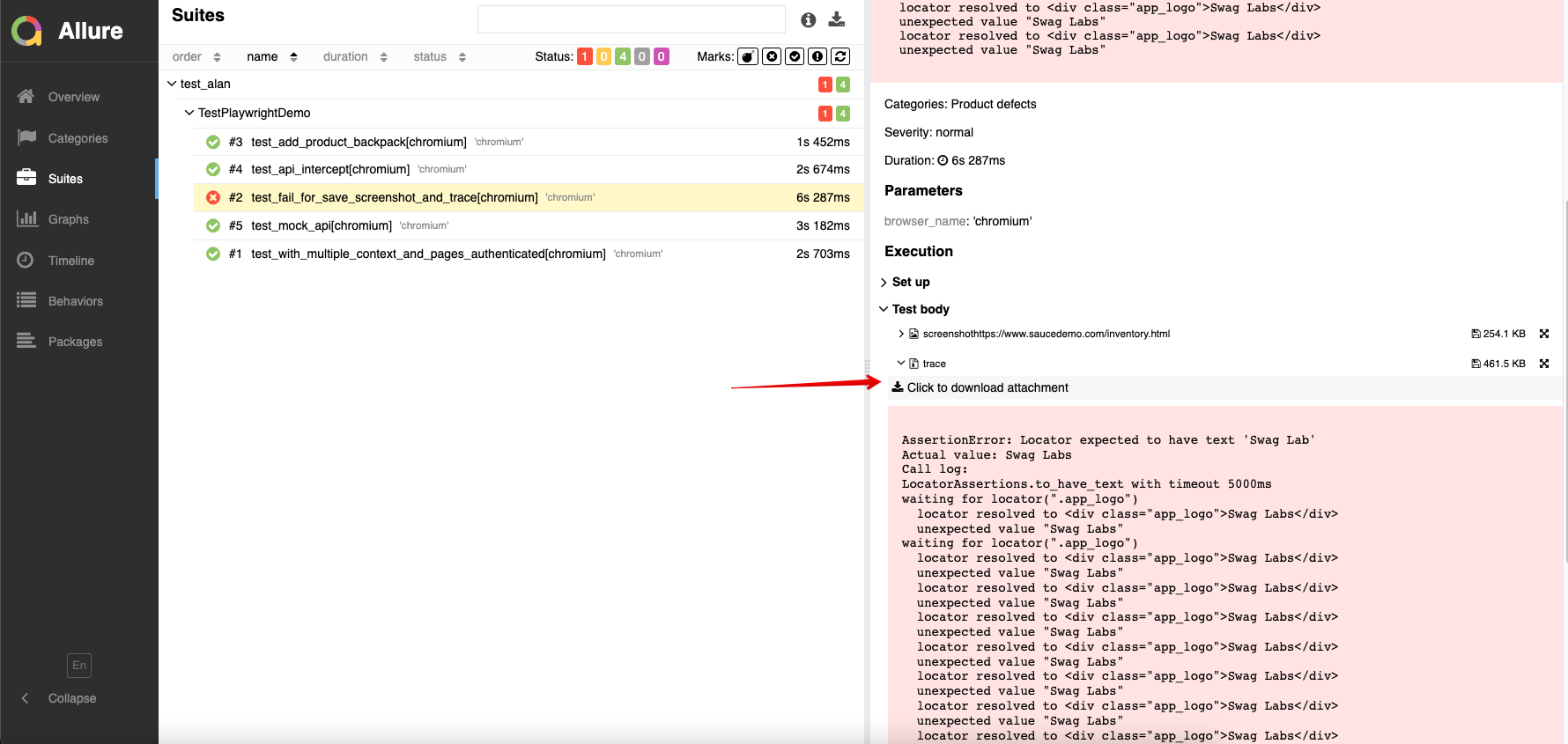This screenshot has width=1568, height=744.
Task: Sort tests by name
Action: click(x=272, y=56)
